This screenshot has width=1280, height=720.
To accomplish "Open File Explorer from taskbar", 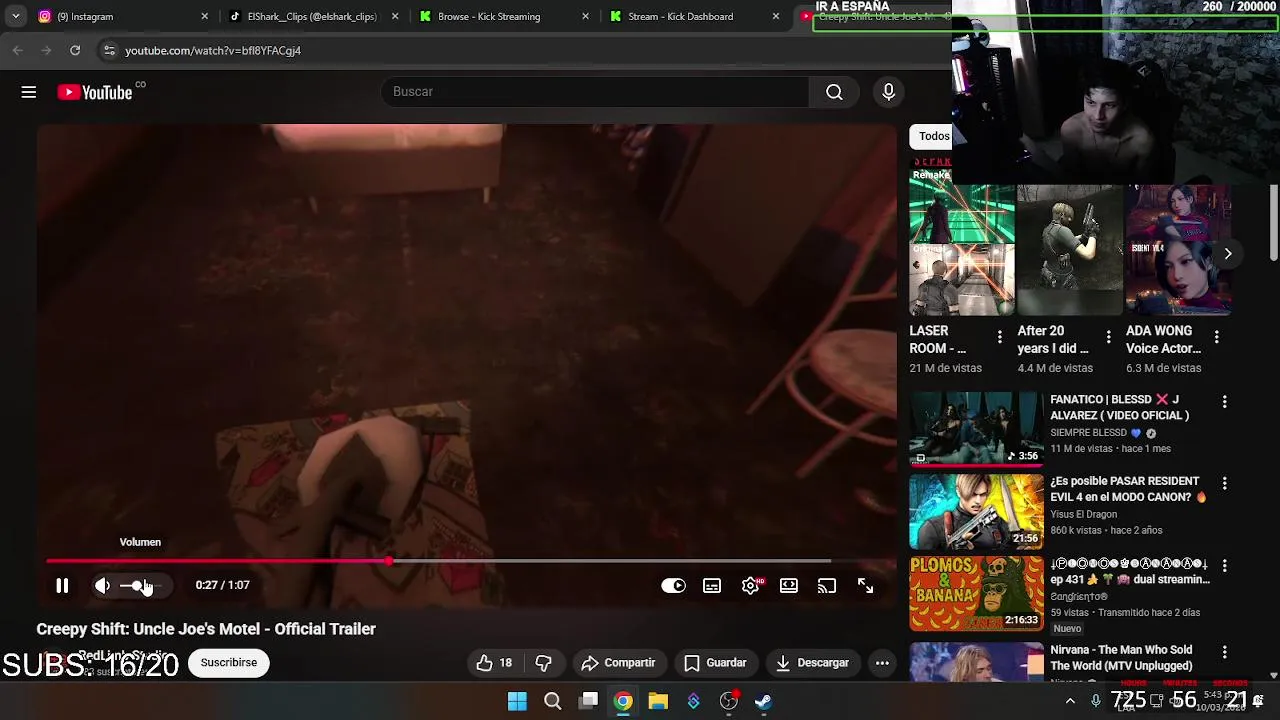I will [x=658, y=701].
